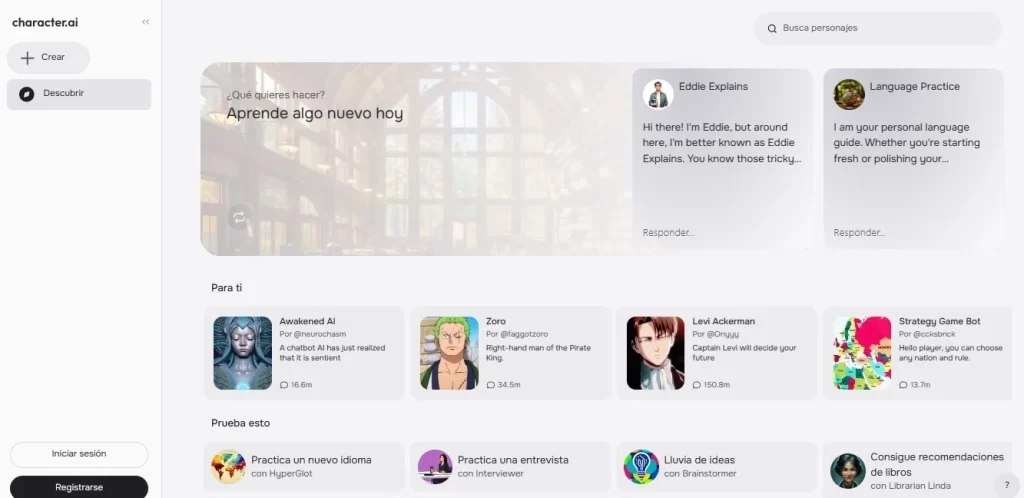Click the ¿Qué quieres hacer? banner text

coord(276,95)
